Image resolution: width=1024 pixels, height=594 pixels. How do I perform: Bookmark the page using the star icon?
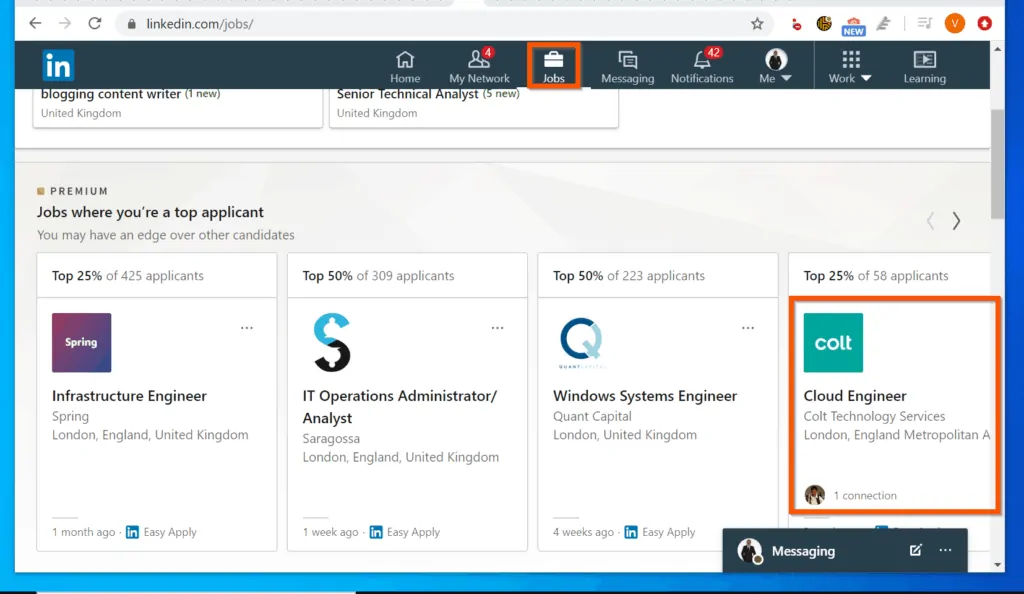coord(757,23)
